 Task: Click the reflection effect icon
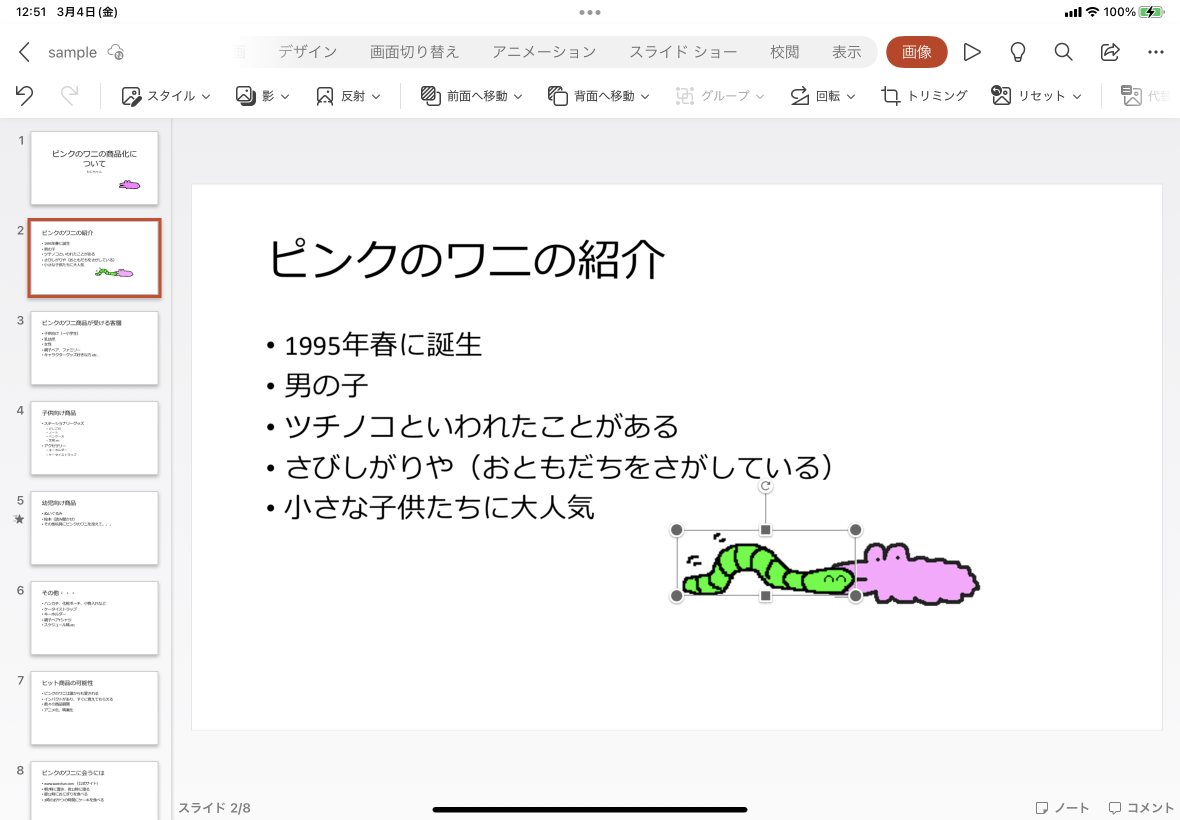[324, 96]
